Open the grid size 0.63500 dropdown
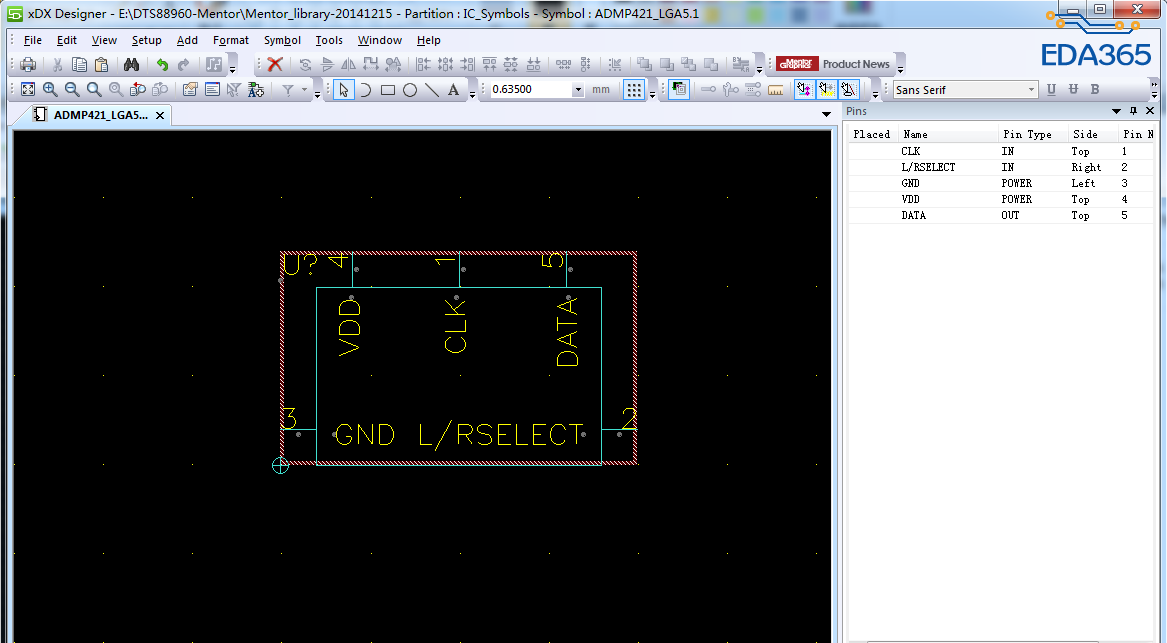Viewport: 1167px width, 643px height. 578,90
